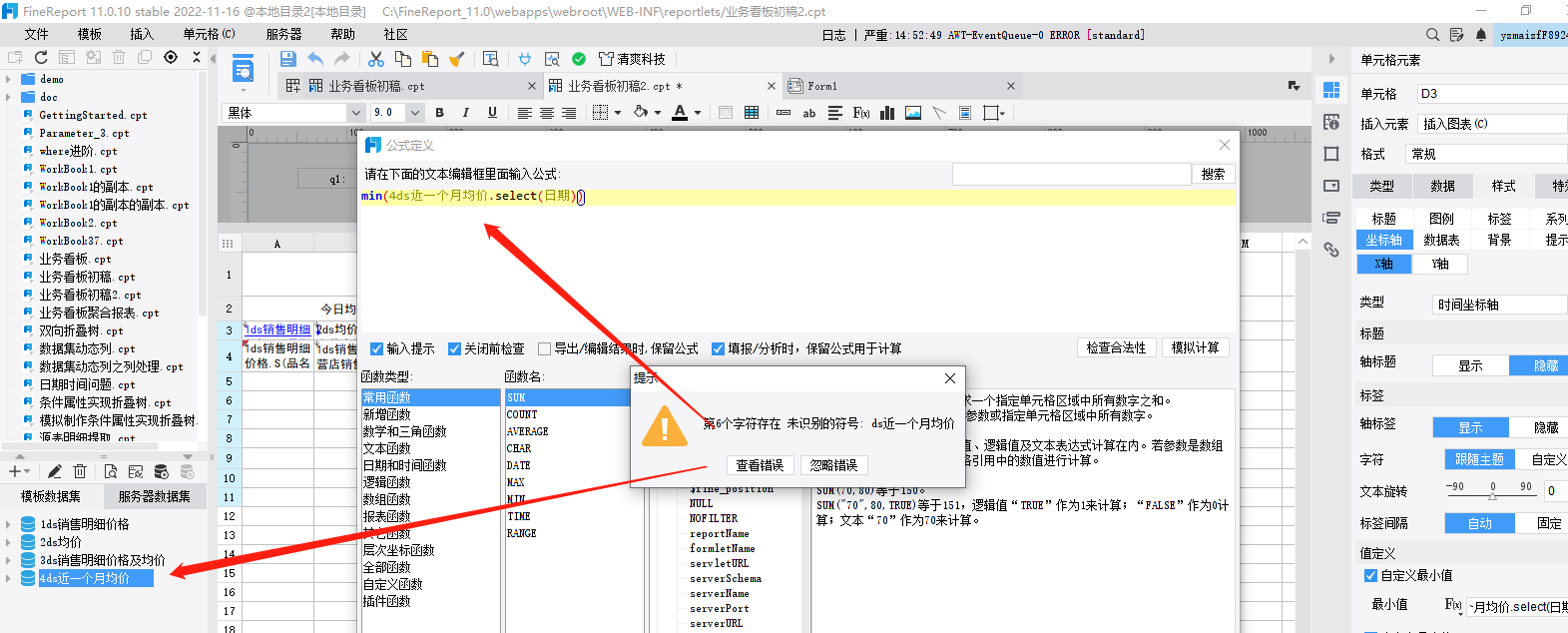Click the 检查合法性 button
Screen dimensions: 1568x633
pos(1116,347)
